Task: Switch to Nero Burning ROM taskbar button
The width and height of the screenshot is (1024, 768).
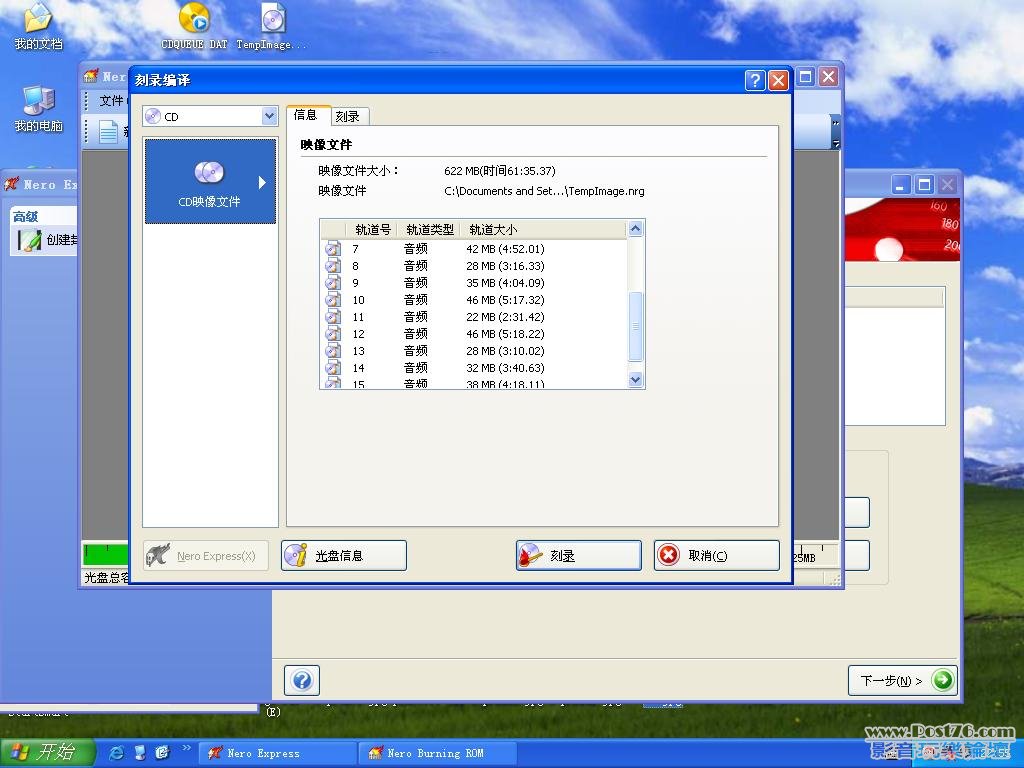Action: (437, 754)
